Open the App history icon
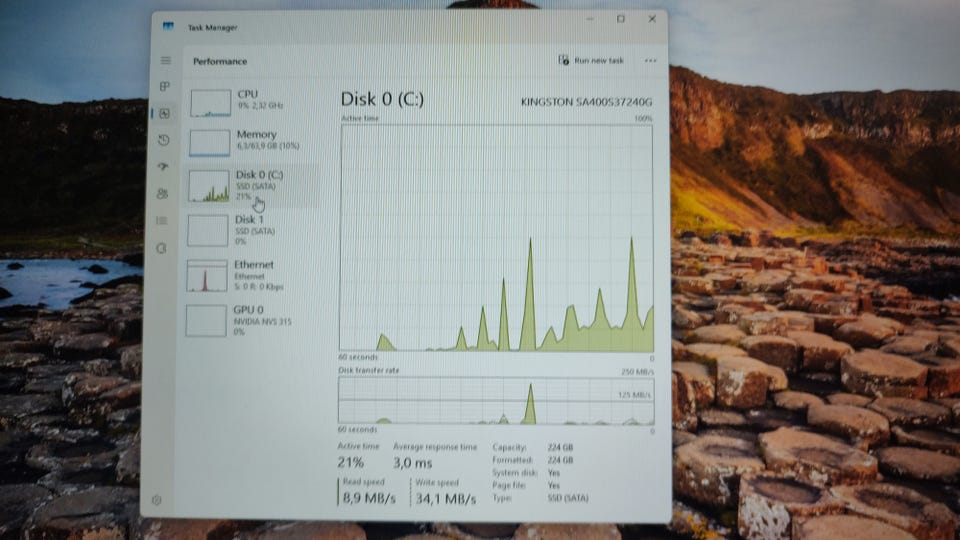 tap(163, 140)
